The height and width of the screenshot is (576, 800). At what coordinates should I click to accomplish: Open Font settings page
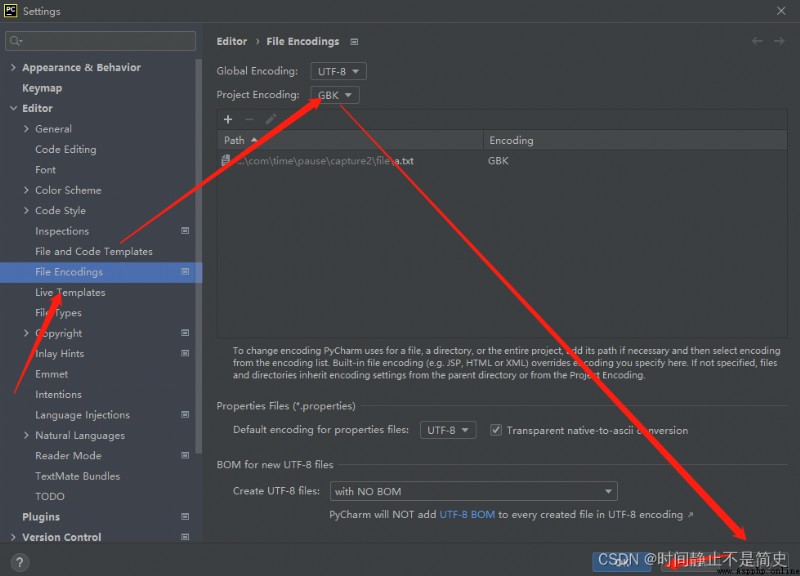point(45,169)
